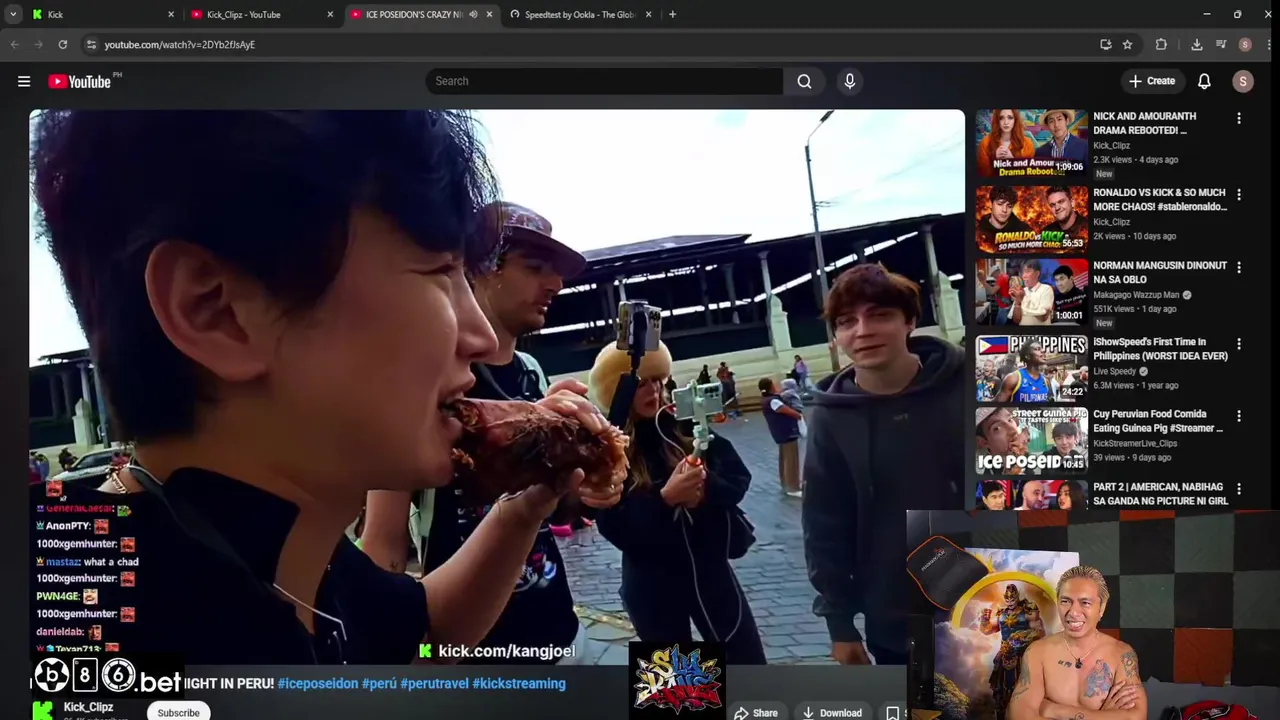Open Cuy Peruvian Food Comida video title
The height and width of the screenshot is (720, 1280).
pyautogui.click(x=1158, y=421)
